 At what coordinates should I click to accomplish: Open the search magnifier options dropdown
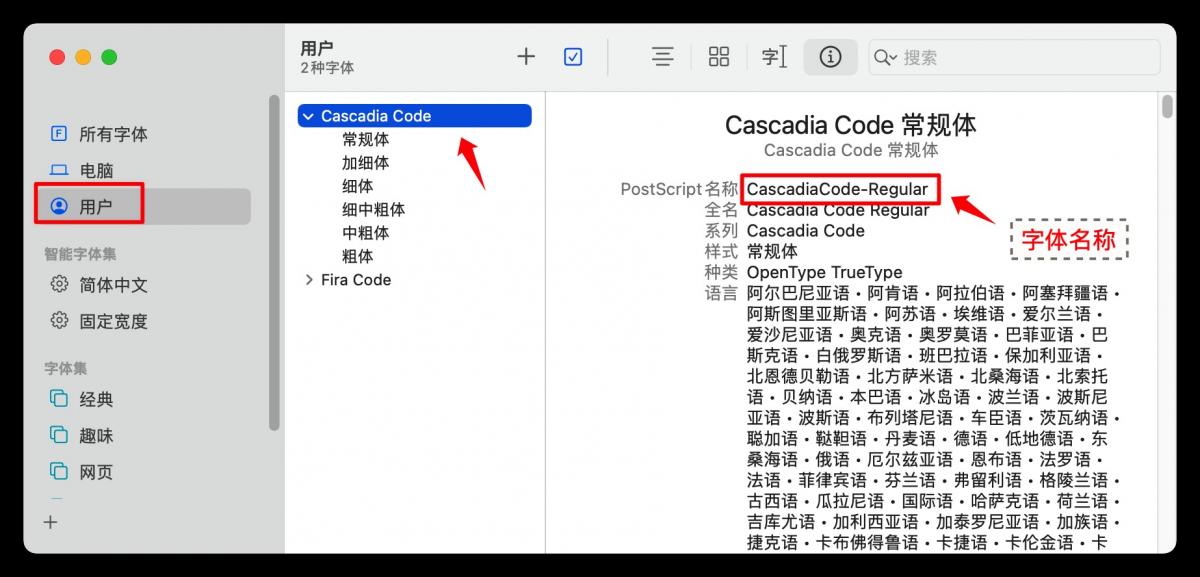coord(885,58)
